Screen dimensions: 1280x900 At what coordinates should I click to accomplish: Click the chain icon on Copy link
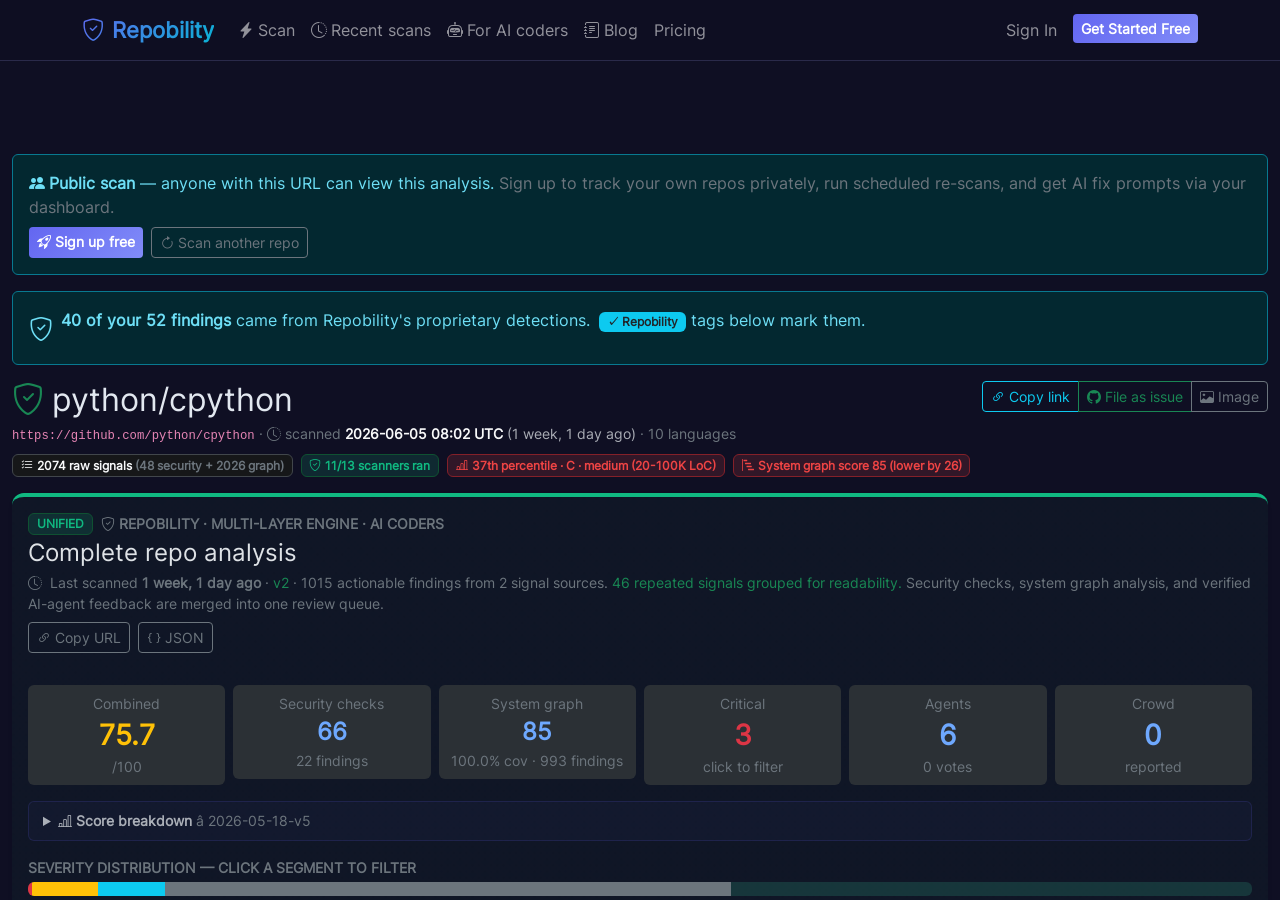(998, 397)
